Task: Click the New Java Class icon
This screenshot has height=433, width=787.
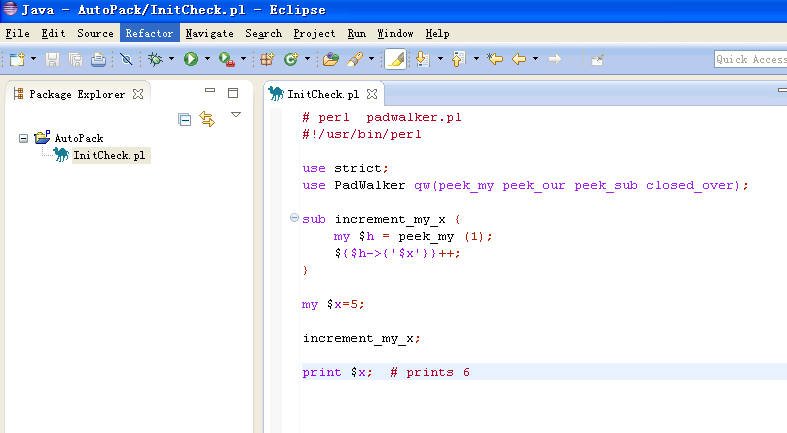Action: tap(291, 60)
